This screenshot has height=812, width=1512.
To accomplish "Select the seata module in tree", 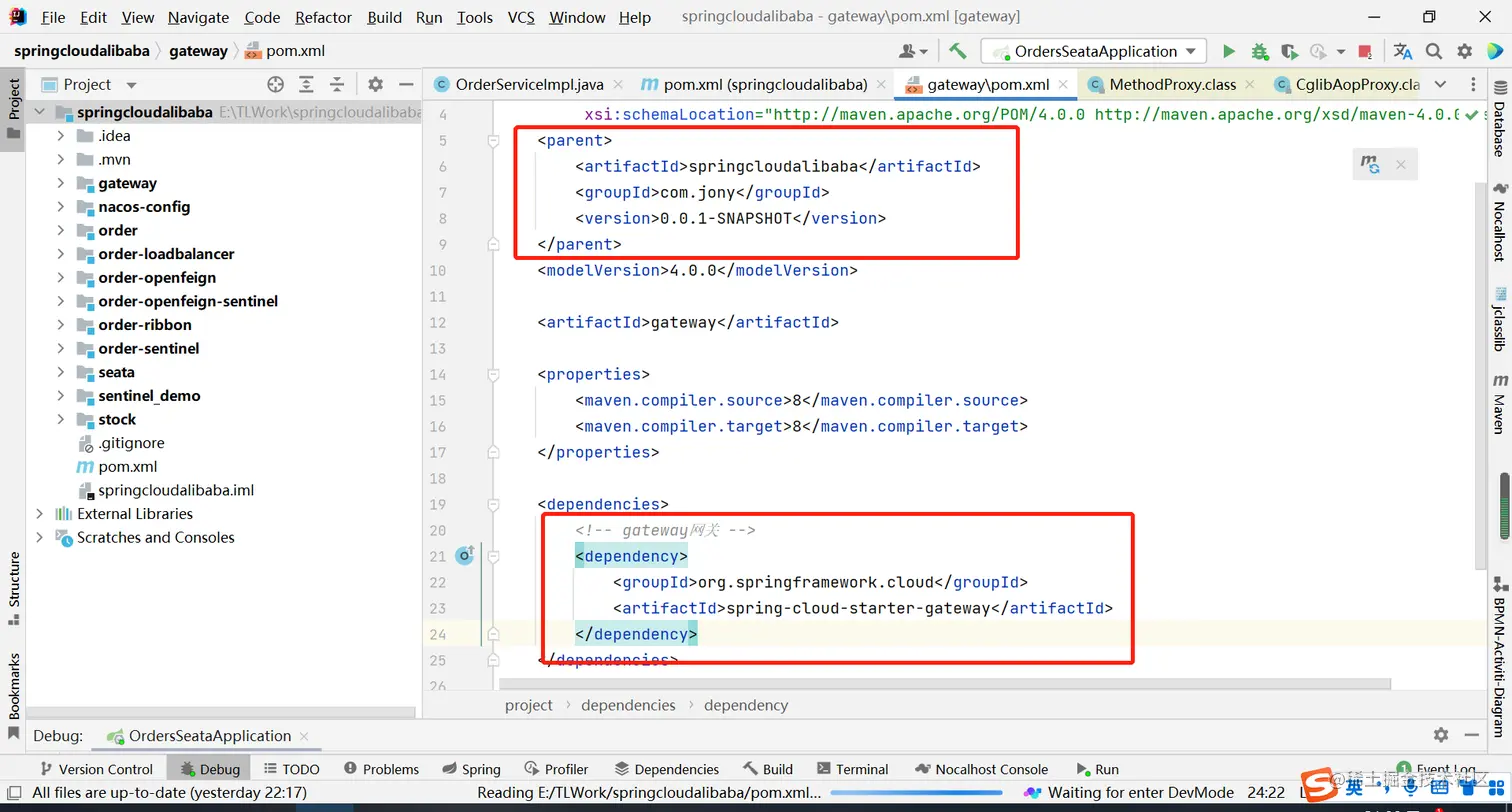I will click(x=116, y=372).
